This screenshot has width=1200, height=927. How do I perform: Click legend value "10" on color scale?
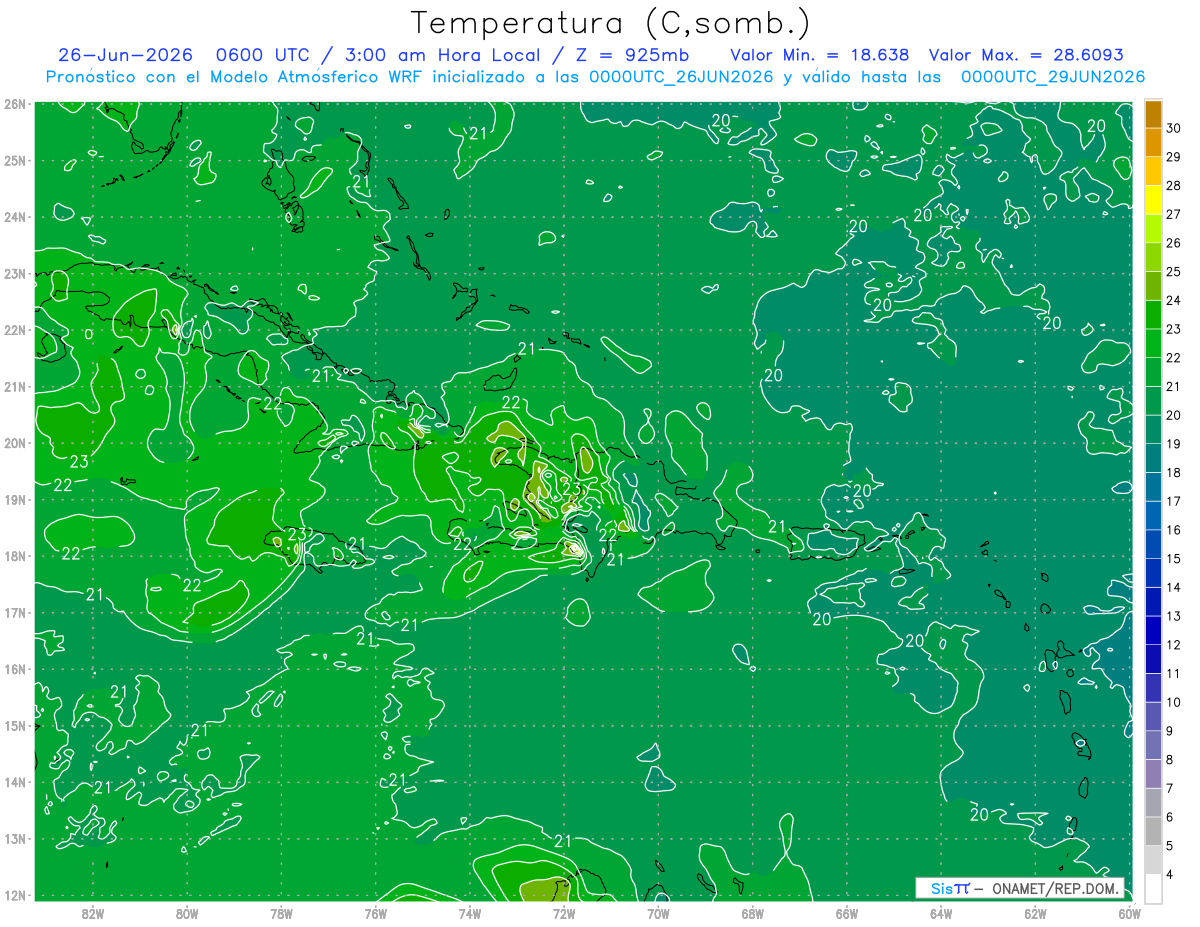coord(1174,702)
